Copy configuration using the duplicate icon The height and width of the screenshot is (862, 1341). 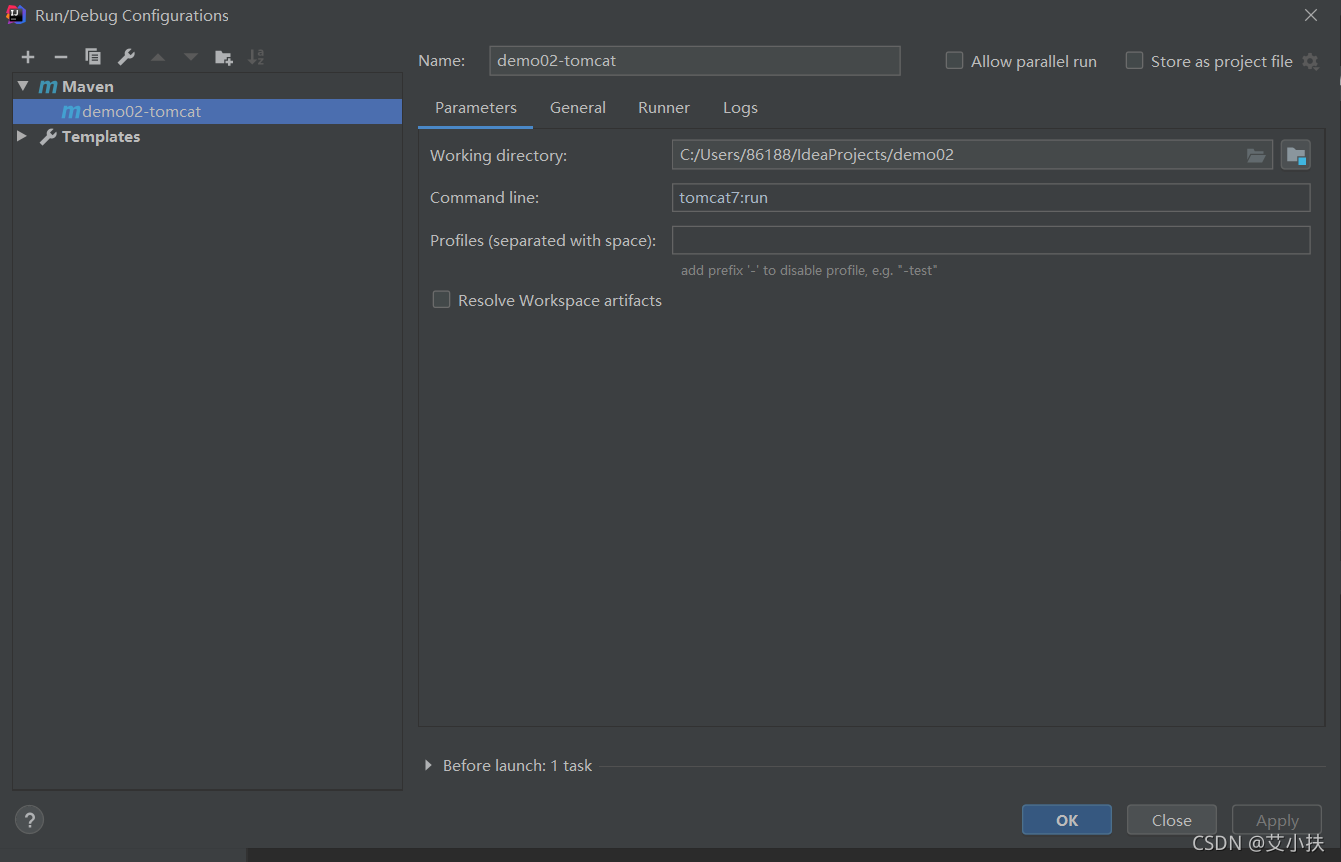(x=93, y=57)
